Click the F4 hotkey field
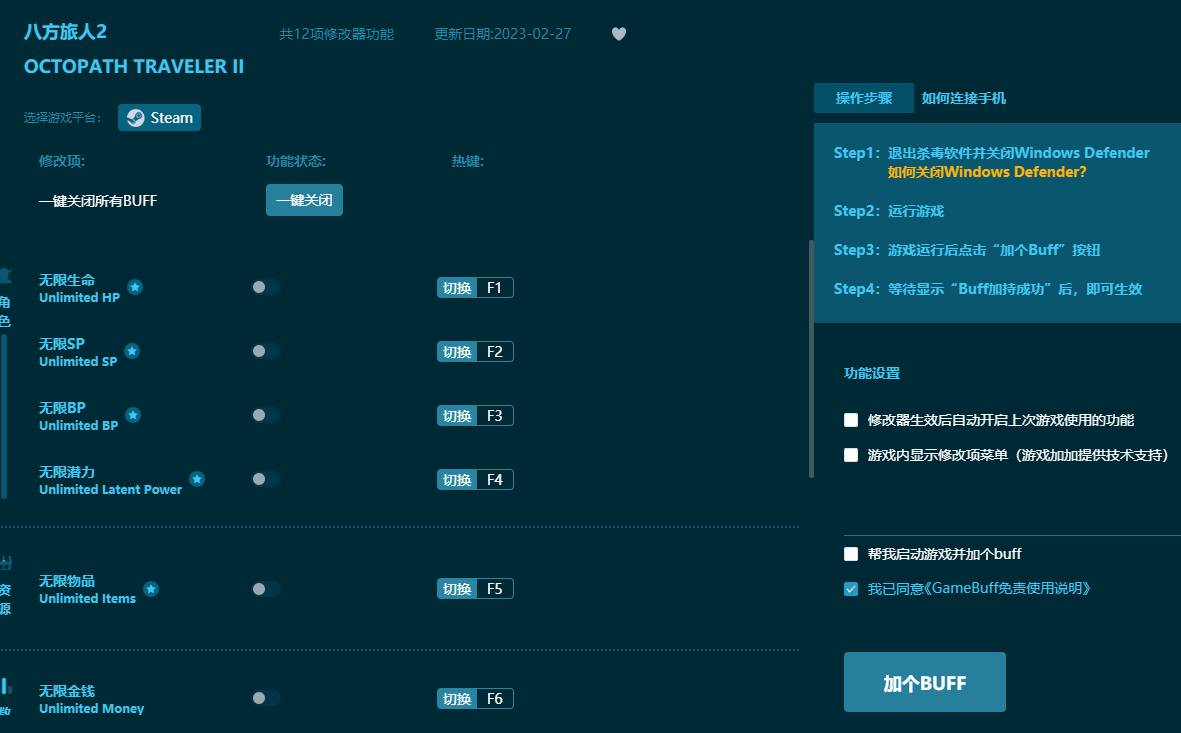Image resolution: width=1181 pixels, height=733 pixels. pyautogui.click(x=495, y=480)
